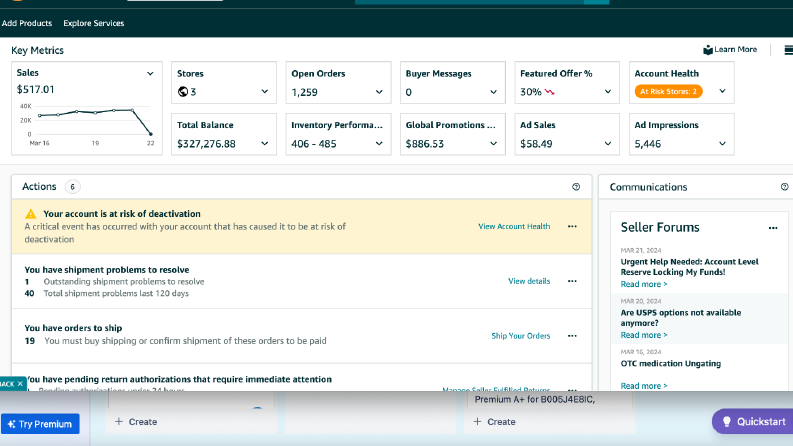Open more options for orders to ship row
793x446 pixels.
tap(572, 336)
